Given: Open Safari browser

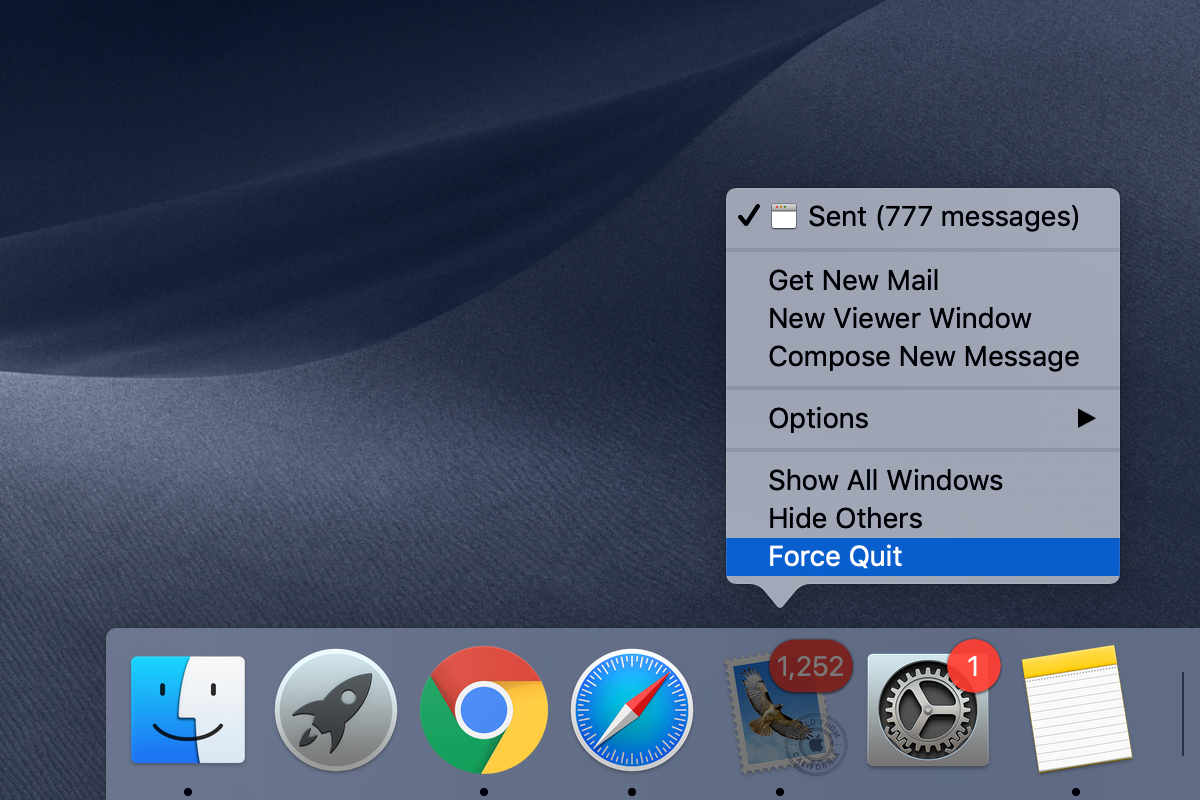Looking at the screenshot, I should coord(631,712).
